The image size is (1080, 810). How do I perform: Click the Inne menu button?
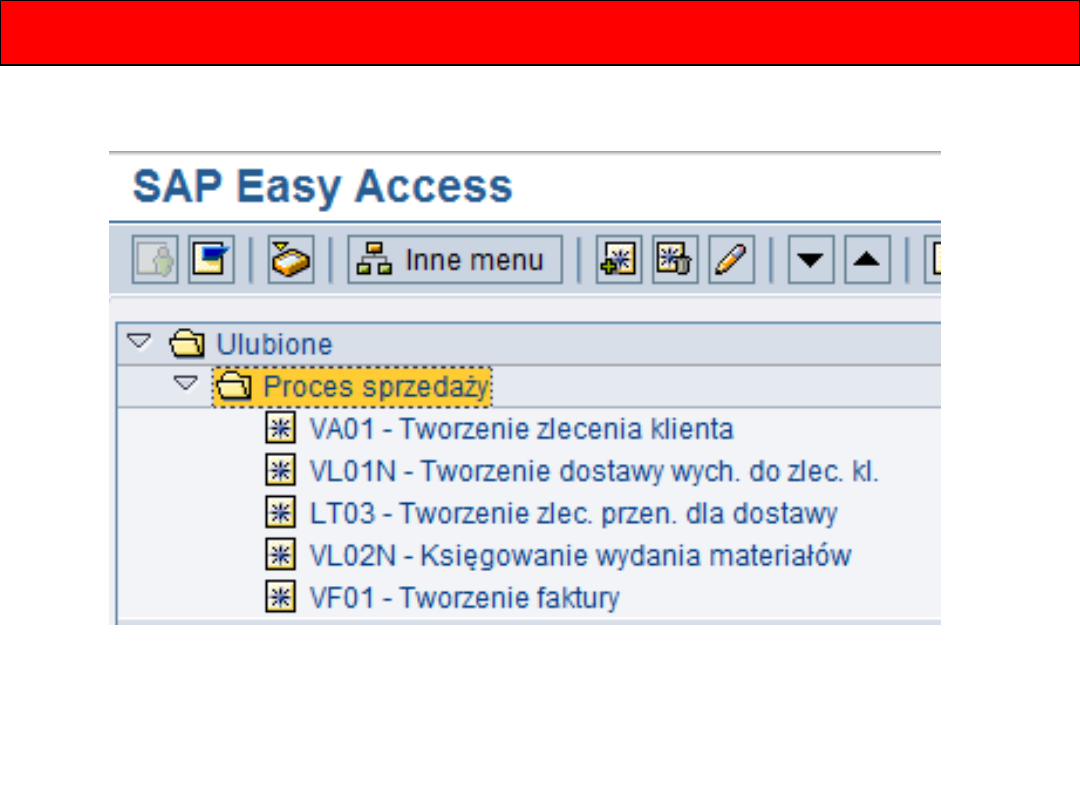pos(455,261)
